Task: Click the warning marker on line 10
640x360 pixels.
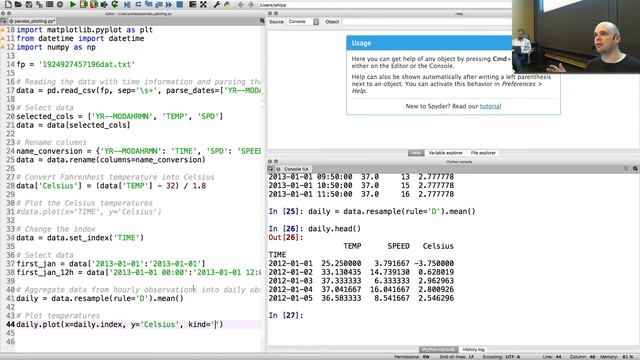Action: [x=2, y=30]
